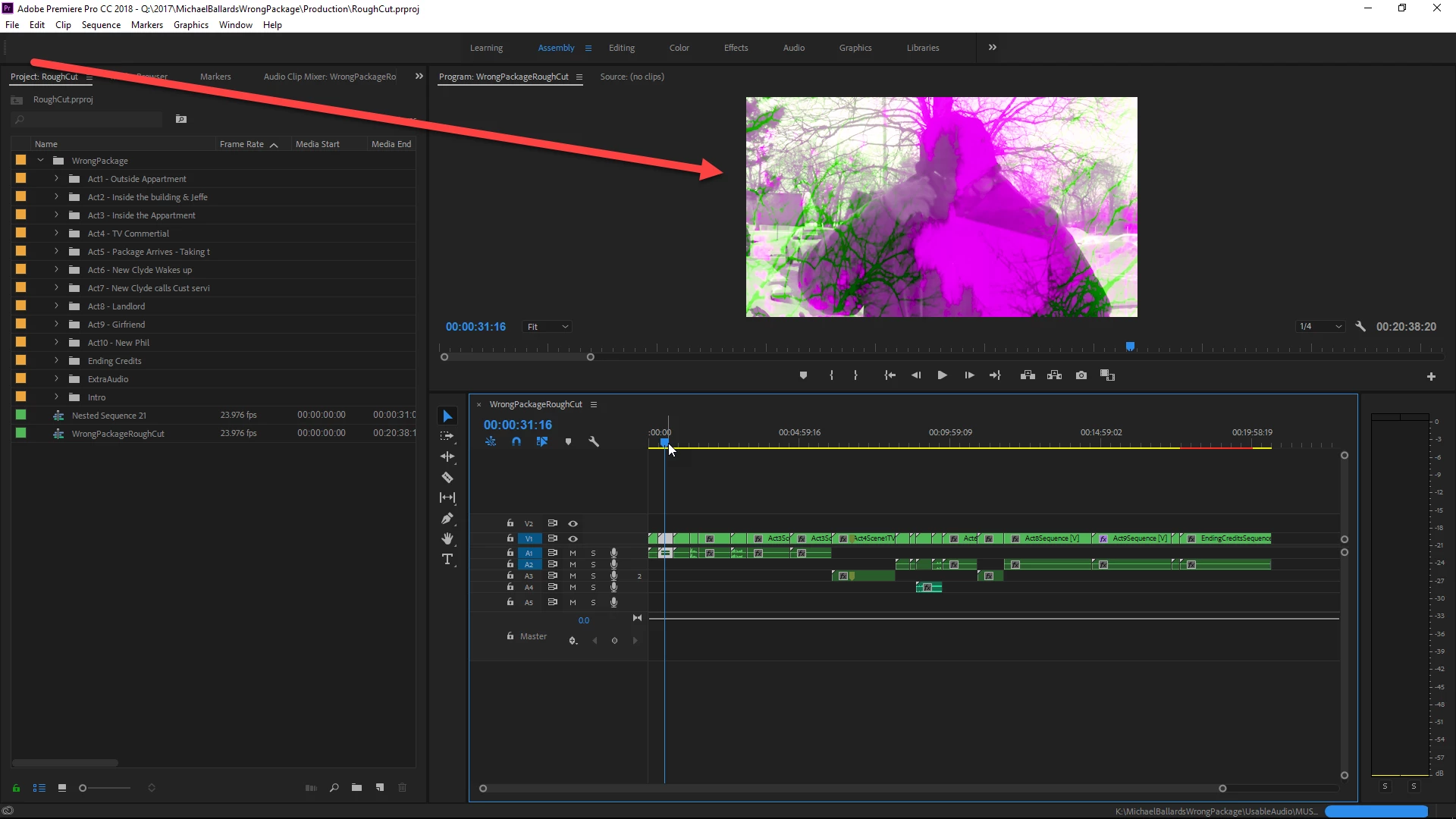Toggle V1 track output eye icon
This screenshot has width=1456, height=819.
coord(573,538)
